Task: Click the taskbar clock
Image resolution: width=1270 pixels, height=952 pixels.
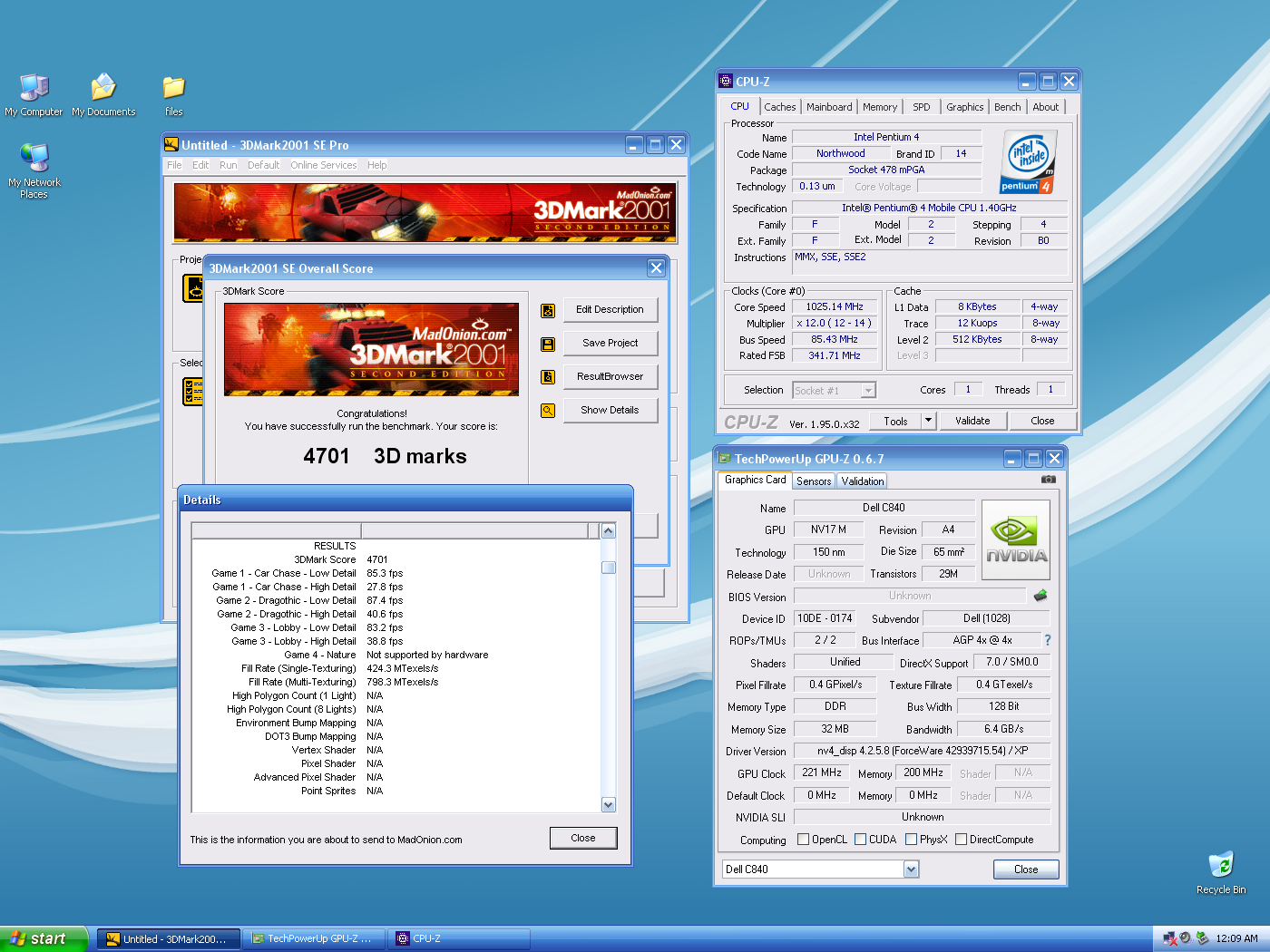Action: pyautogui.click(x=1236, y=938)
